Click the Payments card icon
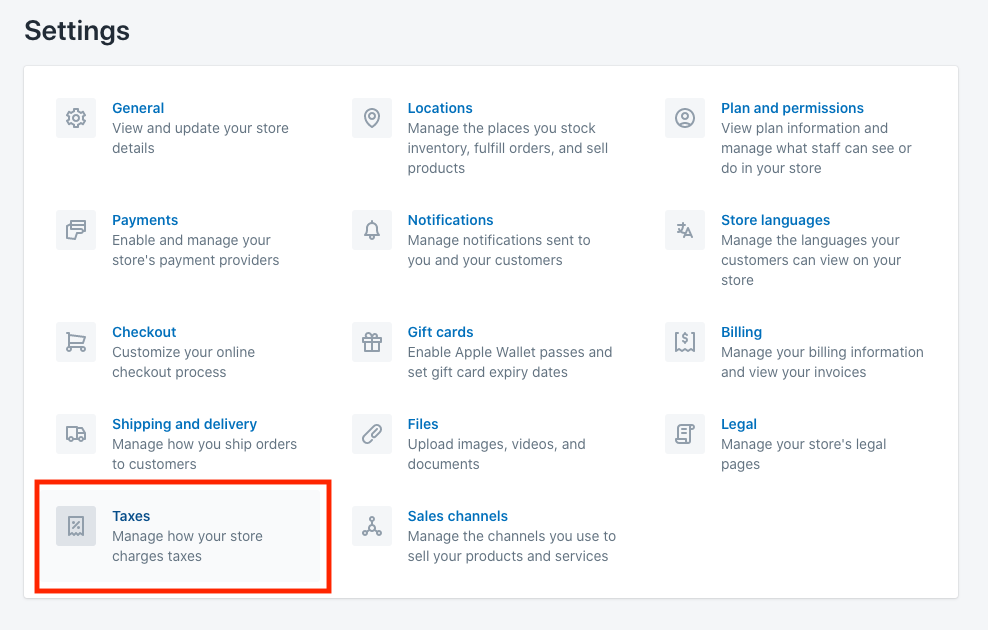 [x=76, y=230]
